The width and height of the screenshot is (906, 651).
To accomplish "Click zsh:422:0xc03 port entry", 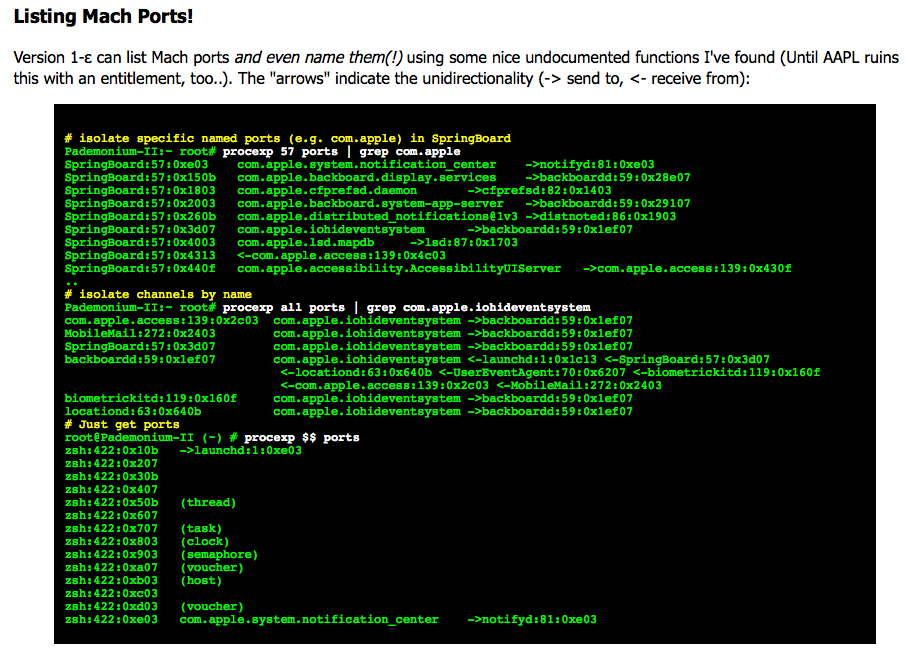I will pyautogui.click(x=111, y=593).
